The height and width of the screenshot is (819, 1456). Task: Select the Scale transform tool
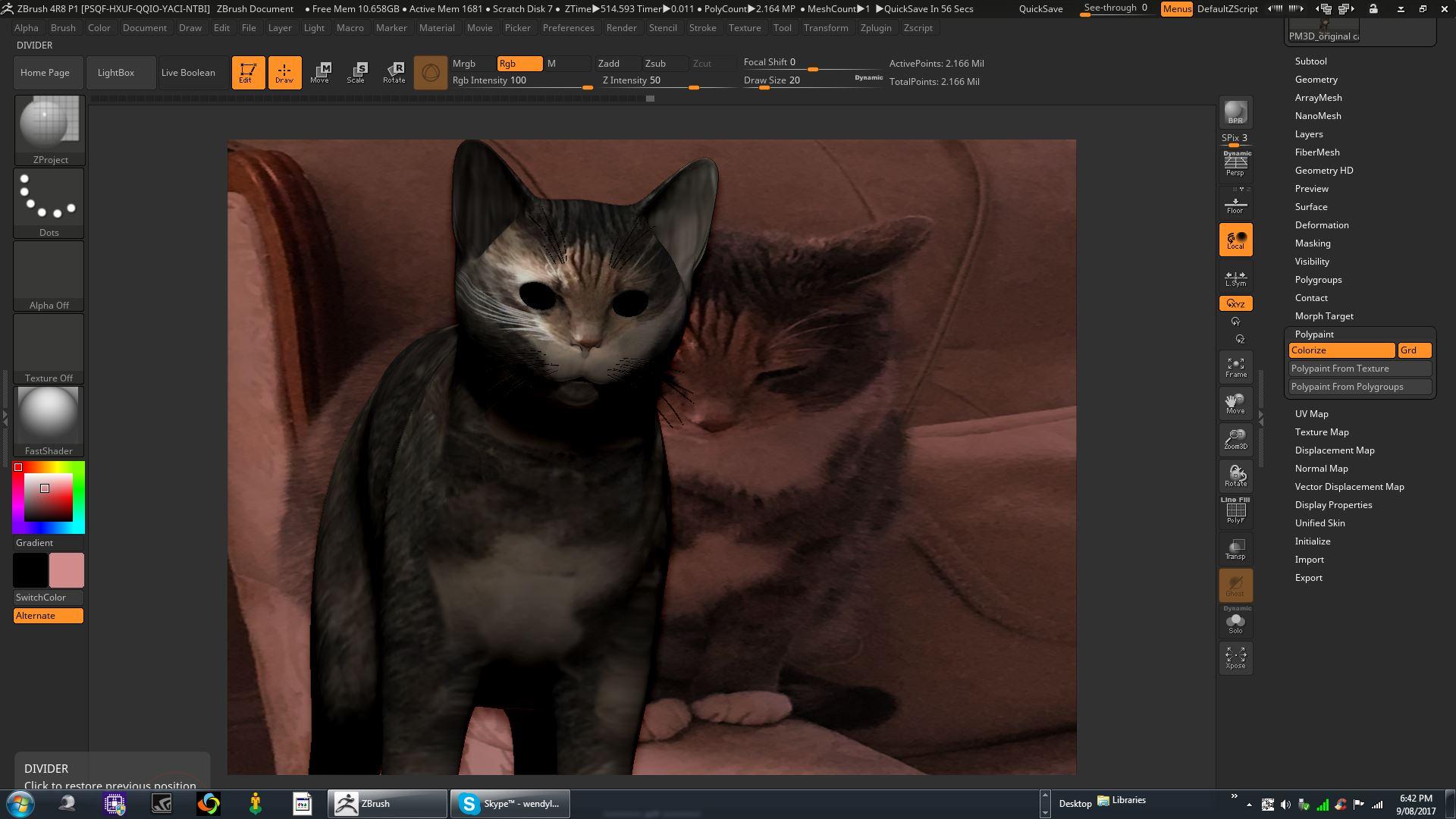(356, 73)
